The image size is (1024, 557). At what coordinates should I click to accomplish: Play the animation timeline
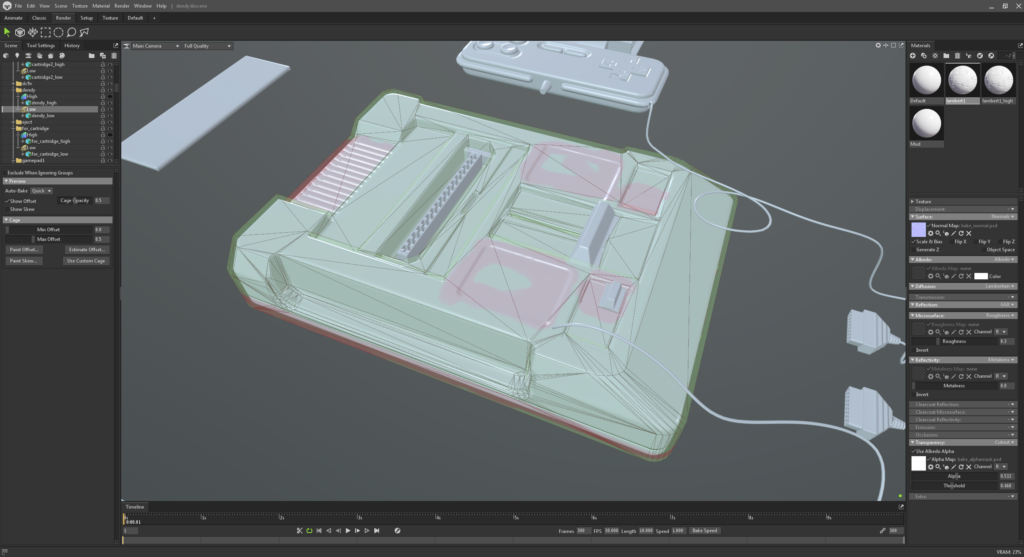click(347, 531)
